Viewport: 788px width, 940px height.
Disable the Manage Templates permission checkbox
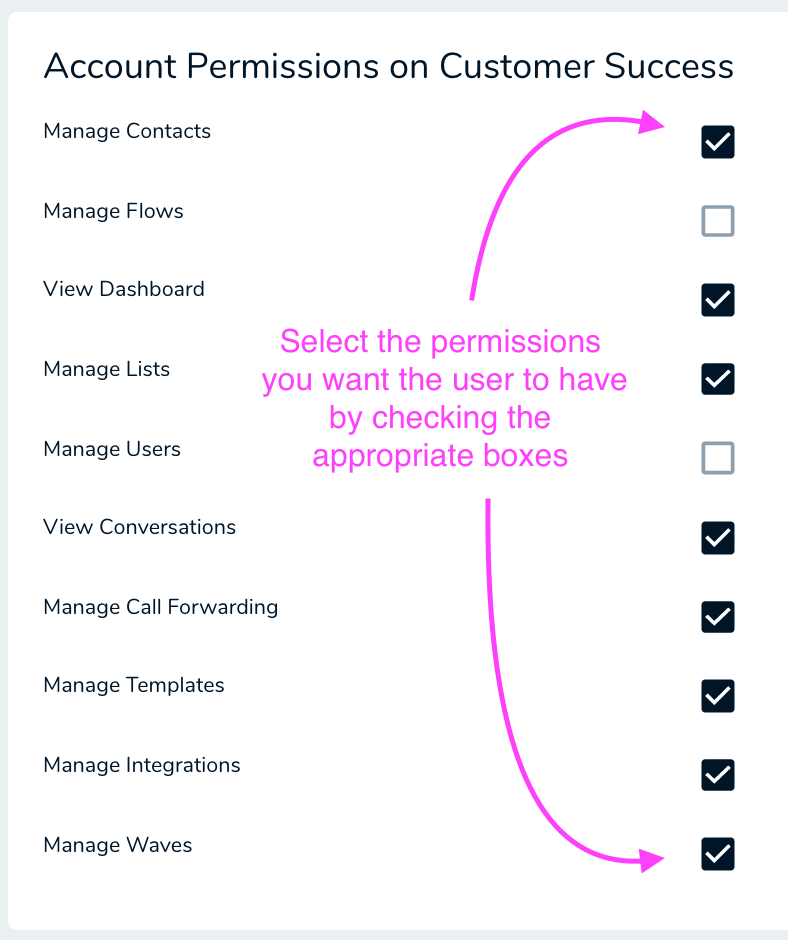(718, 695)
